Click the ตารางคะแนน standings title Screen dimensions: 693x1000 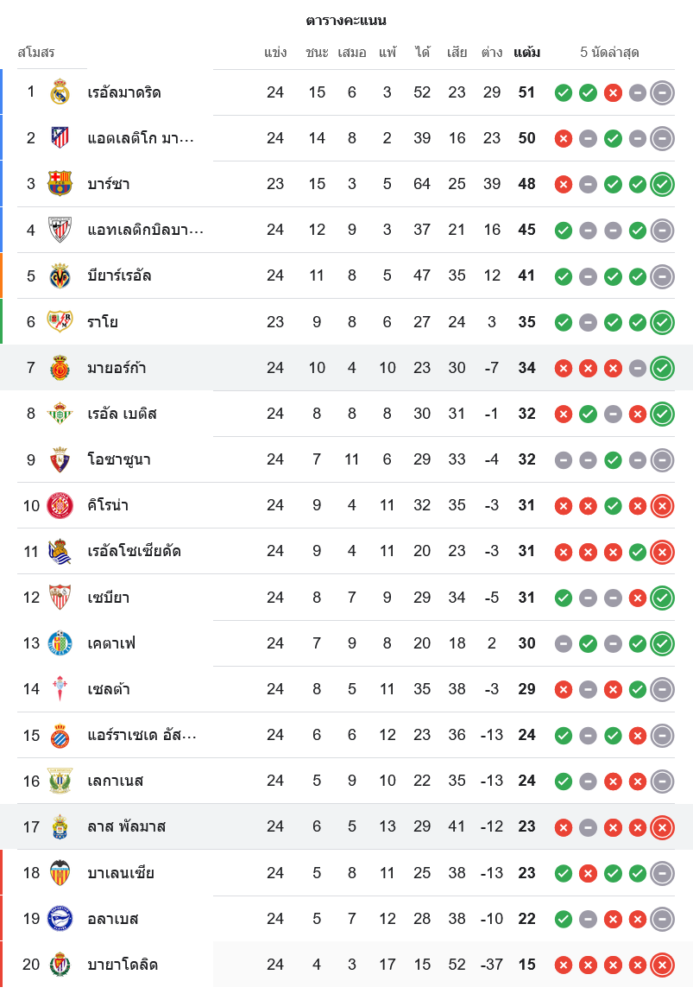(346, 20)
